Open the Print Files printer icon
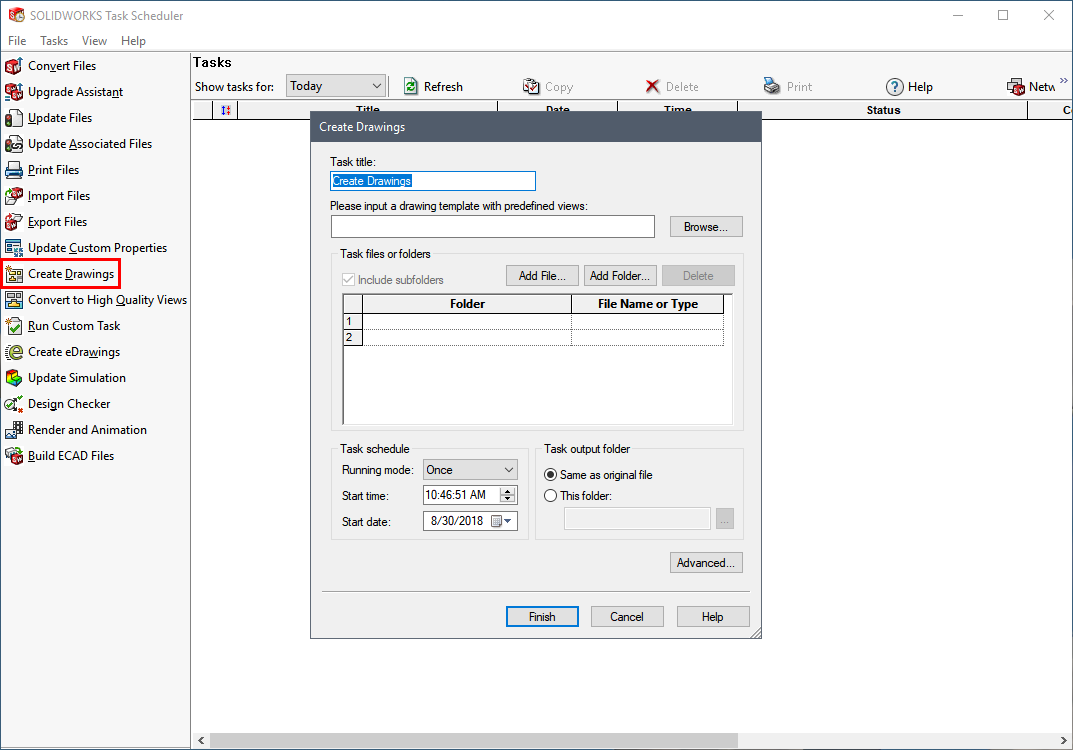This screenshot has height=750, width=1073. click(14, 170)
